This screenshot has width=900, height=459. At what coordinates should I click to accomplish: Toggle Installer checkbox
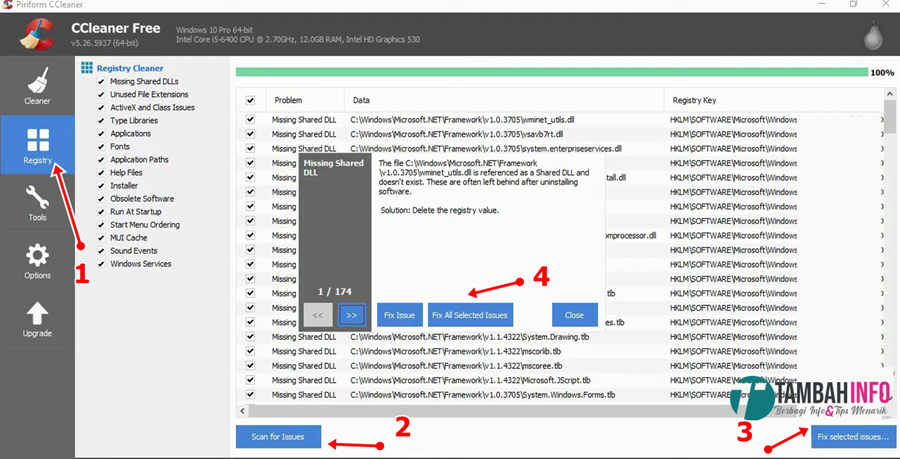click(x=102, y=186)
